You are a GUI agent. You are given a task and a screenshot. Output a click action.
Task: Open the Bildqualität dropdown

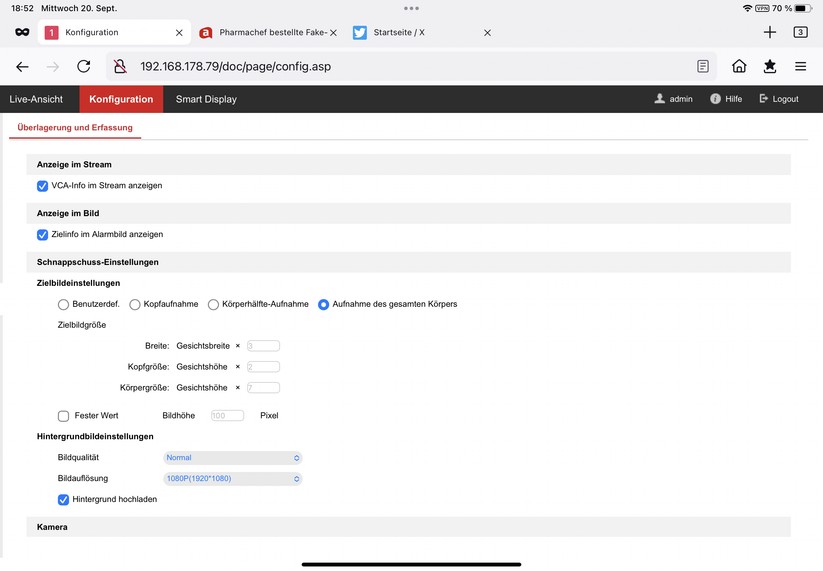click(x=232, y=458)
